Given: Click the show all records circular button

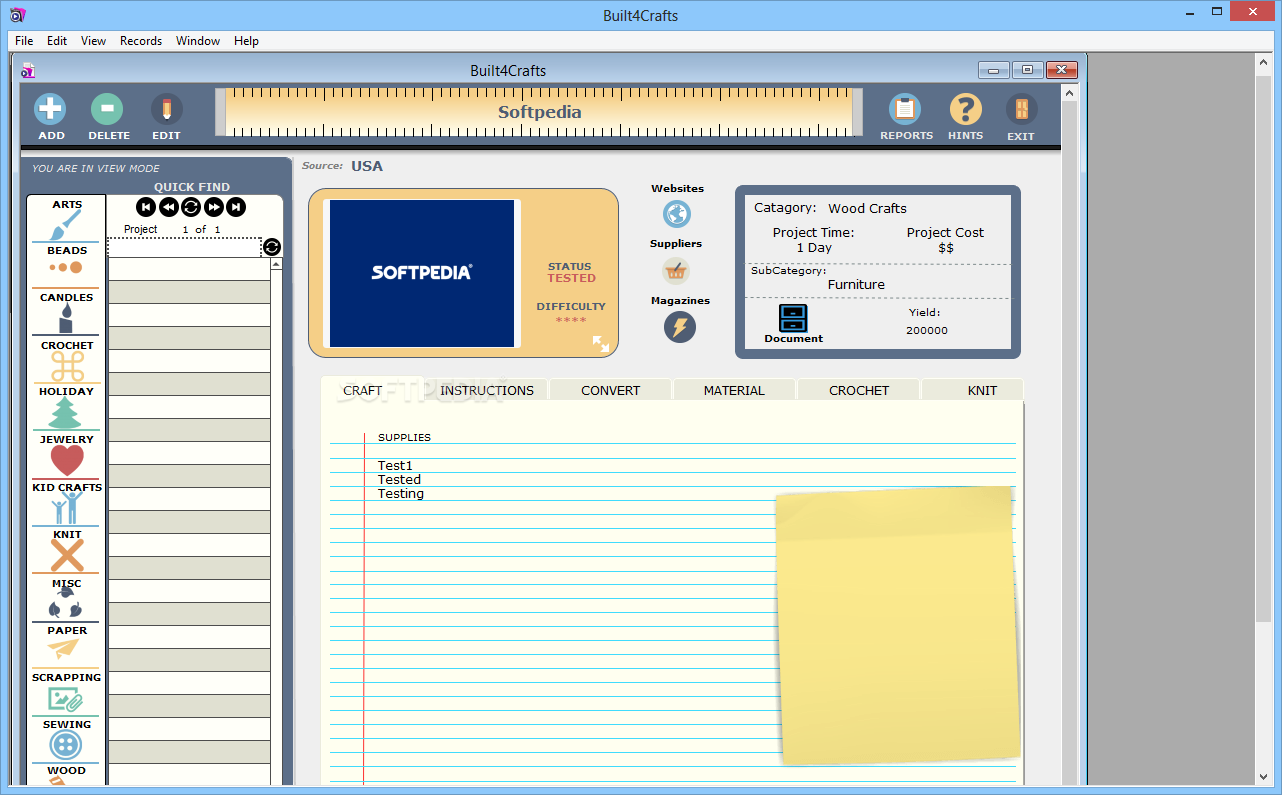Looking at the screenshot, I should [191, 207].
